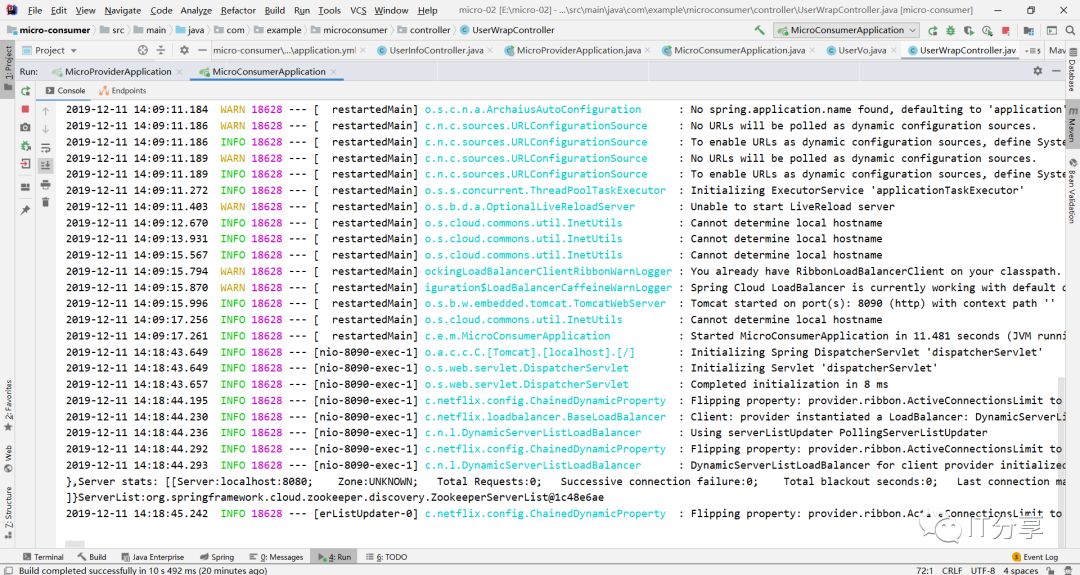Open File menu
This screenshot has width=1080, height=575.
pos(34,10)
